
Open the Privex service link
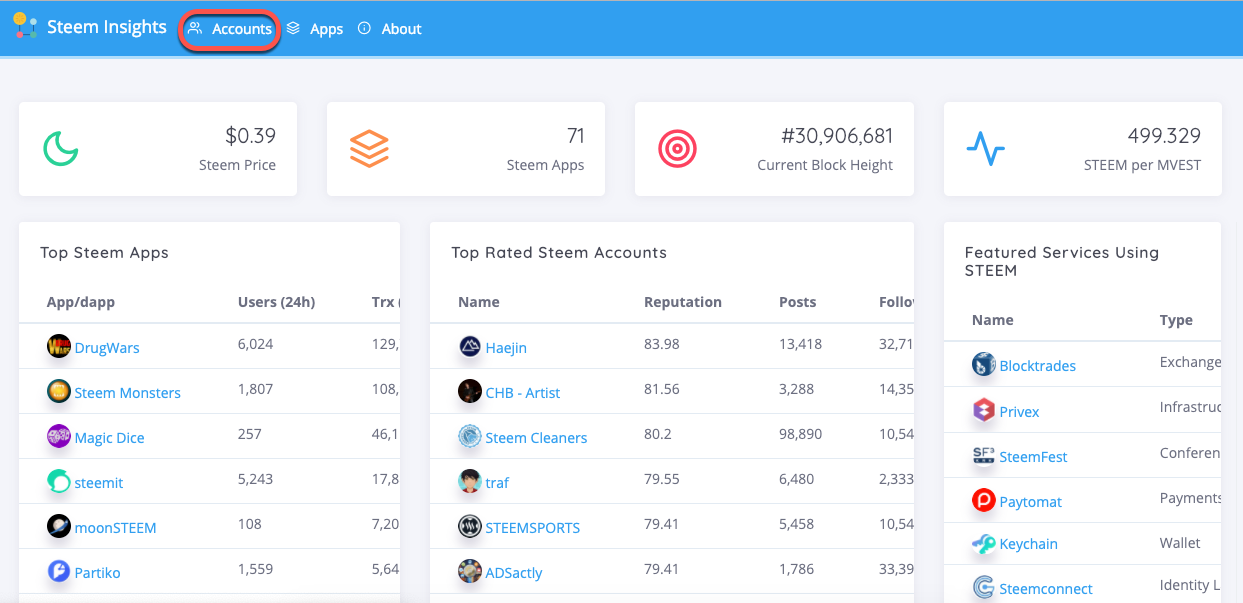(1020, 412)
